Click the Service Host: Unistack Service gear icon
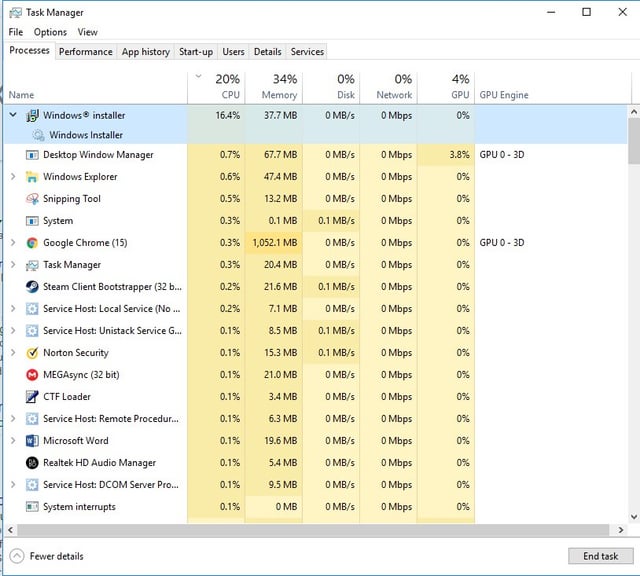The height and width of the screenshot is (576, 640). pyautogui.click(x=32, y=331)
